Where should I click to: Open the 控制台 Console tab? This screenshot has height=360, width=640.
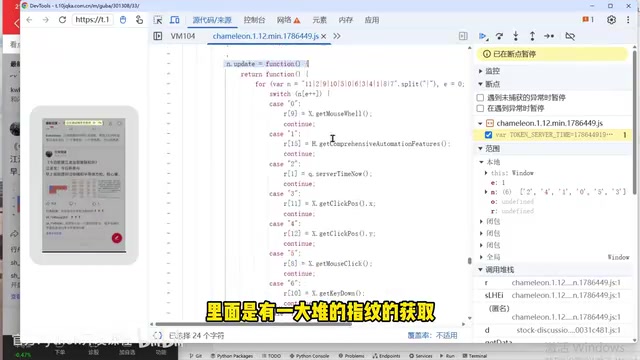[254, 20]
